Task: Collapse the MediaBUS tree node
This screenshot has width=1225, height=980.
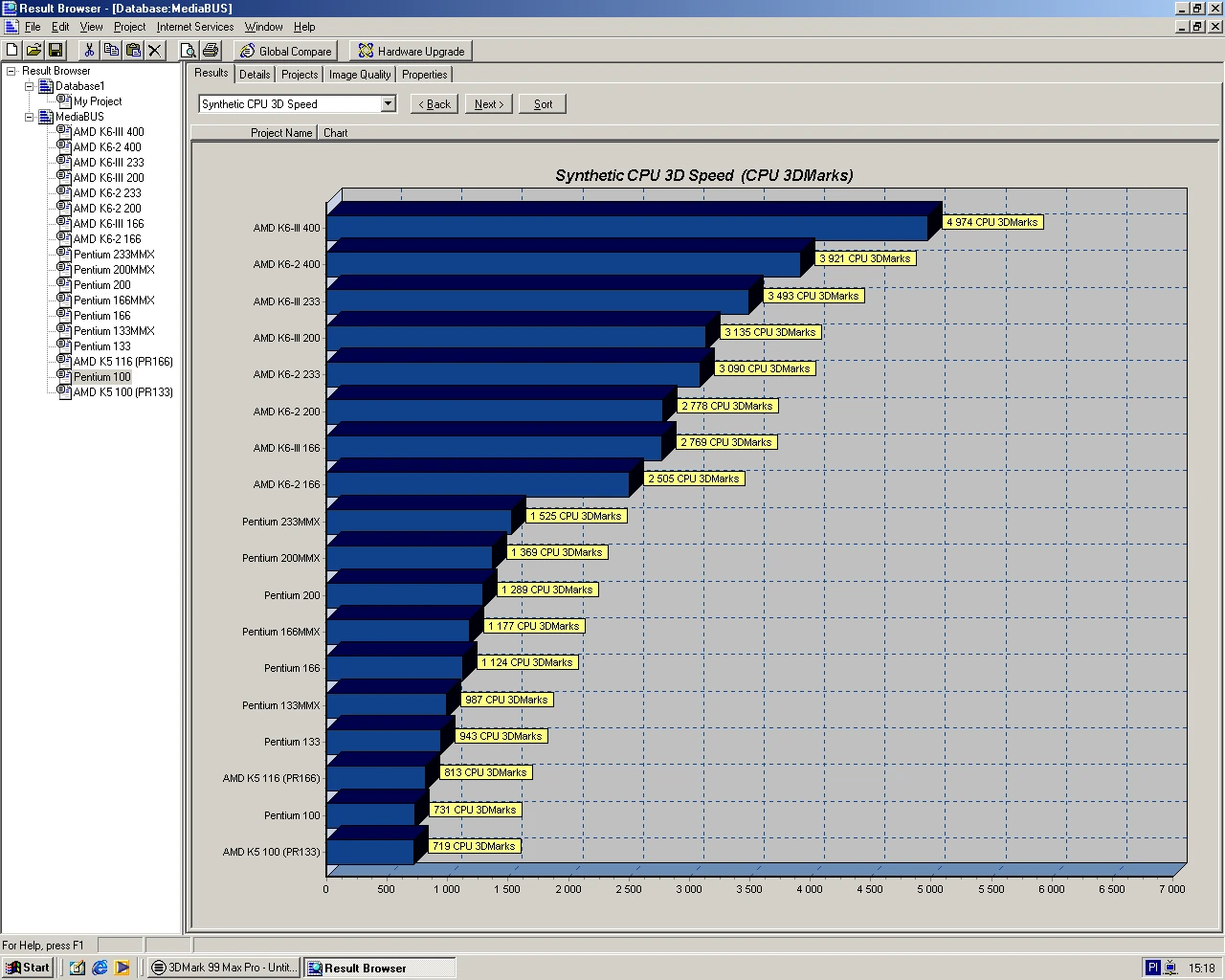Action: pyautogui.click(x=29, y=117)
